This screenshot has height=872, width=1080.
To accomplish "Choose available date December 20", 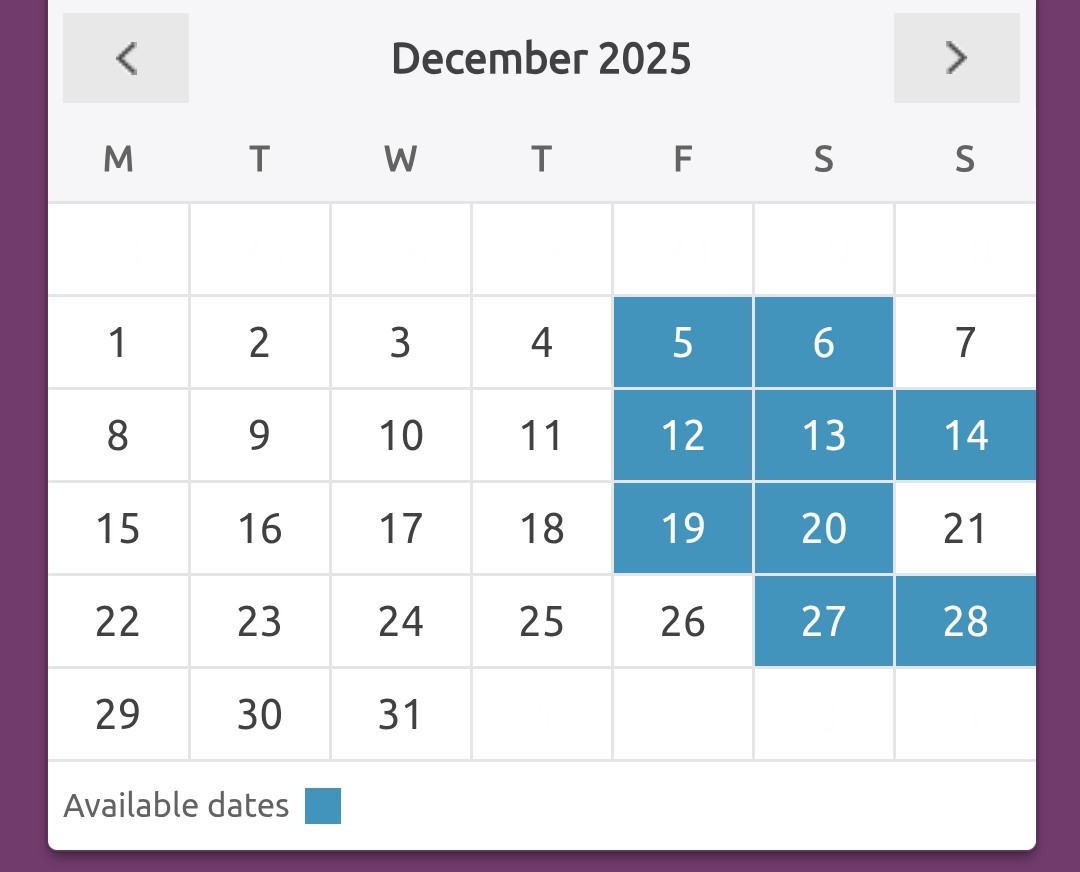I will 824,528.
